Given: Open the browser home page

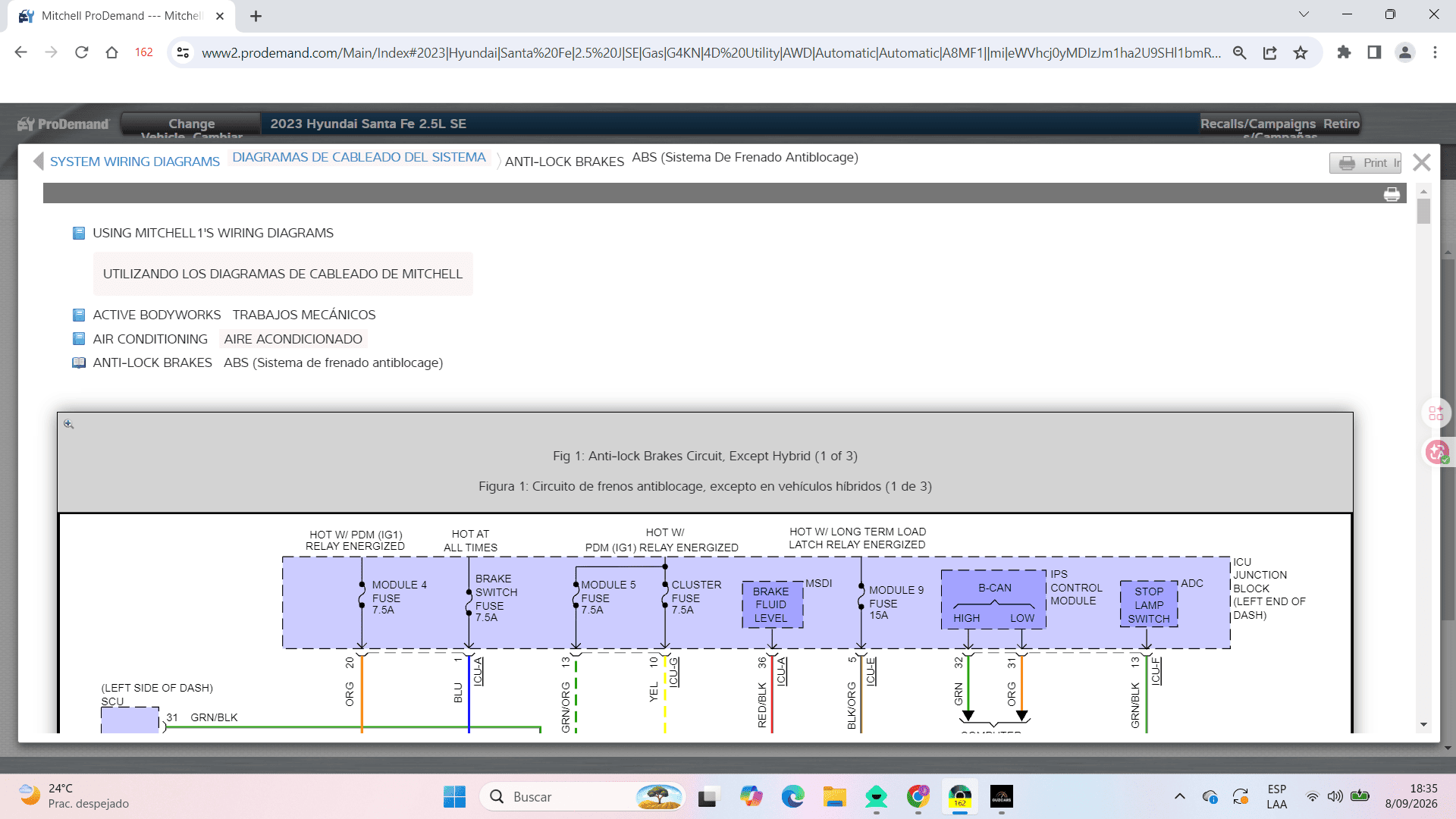Looking at the screenshot, I should click(112, 52).
